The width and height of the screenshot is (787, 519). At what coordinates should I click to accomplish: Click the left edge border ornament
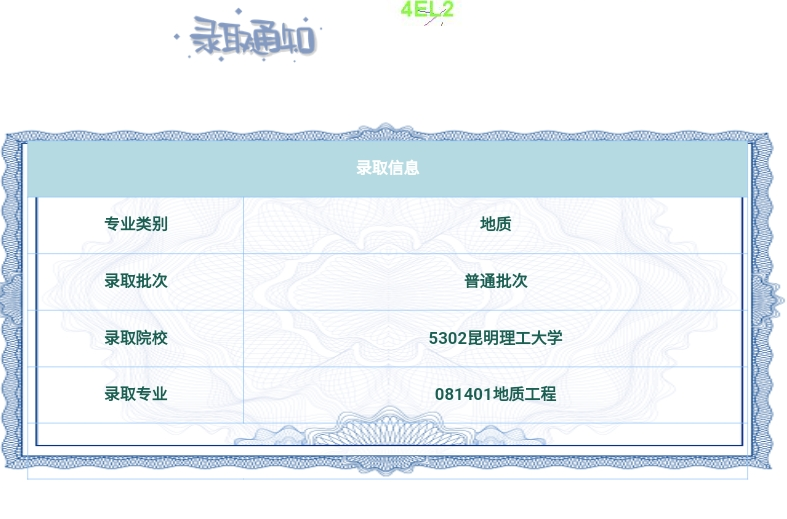pyautogui.click(x=8, y=297)
